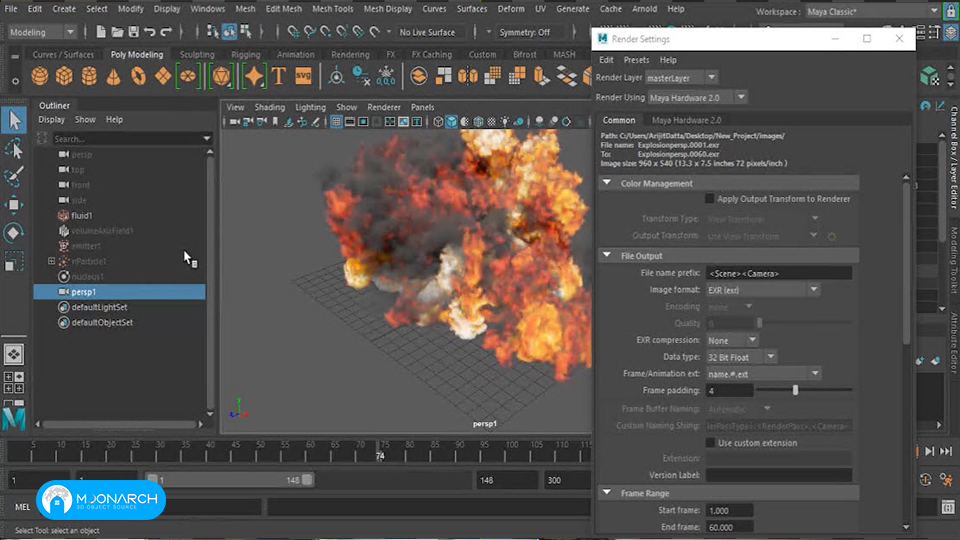Open the Frame/Animation ext dropdown
The height and width of the screenshot is (540, 960).
(x=763, y=373)
